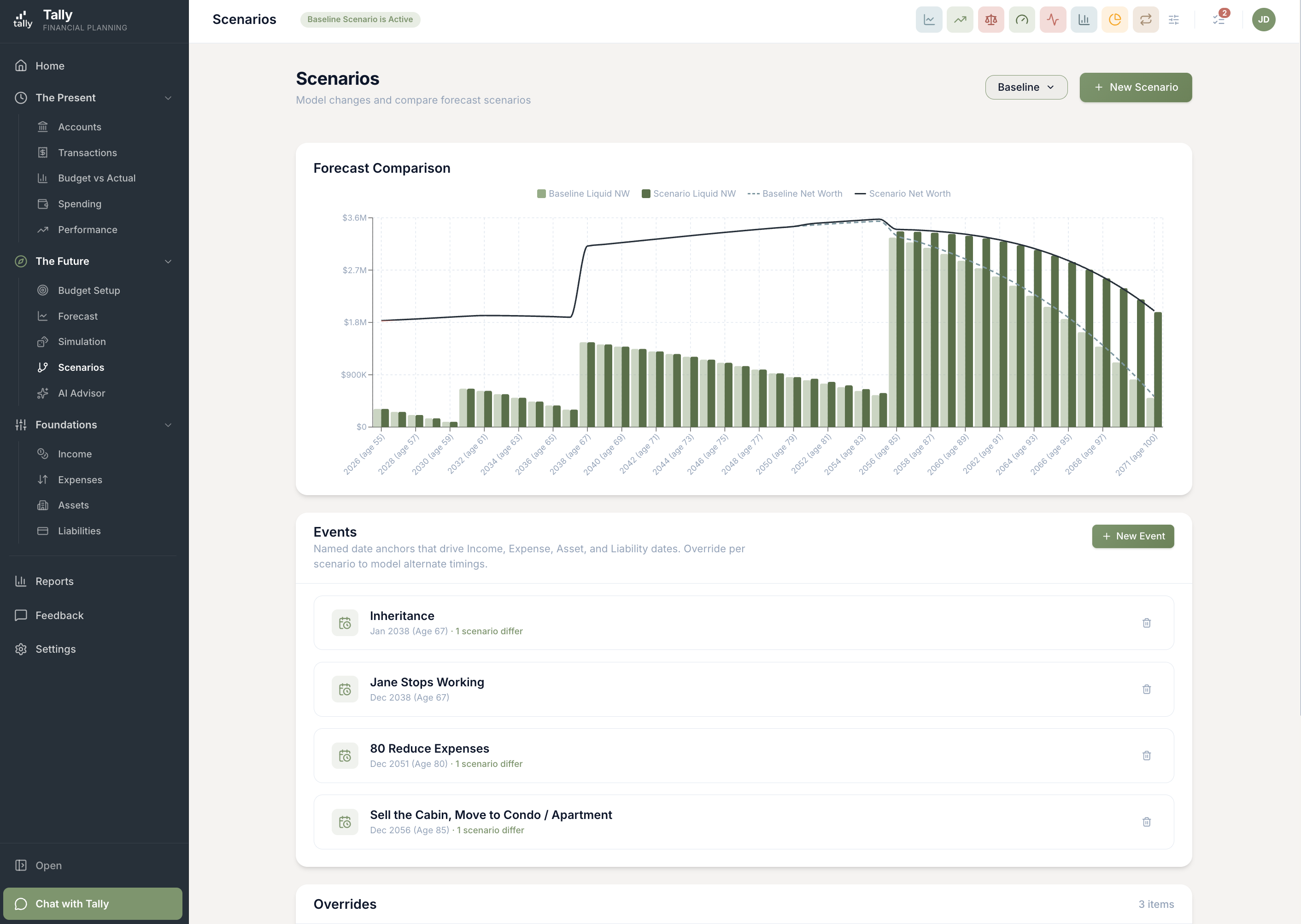Open the line chart forecast shortcut icon
This screenshot has width=1301, height=924.
point(929,19)
